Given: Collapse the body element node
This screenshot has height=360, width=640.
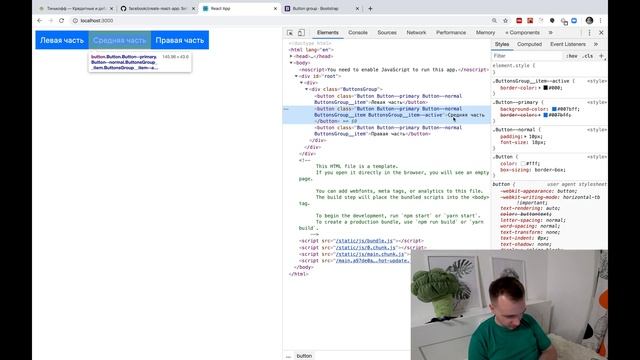Looking at the screenshot, I should pos(291,63).
